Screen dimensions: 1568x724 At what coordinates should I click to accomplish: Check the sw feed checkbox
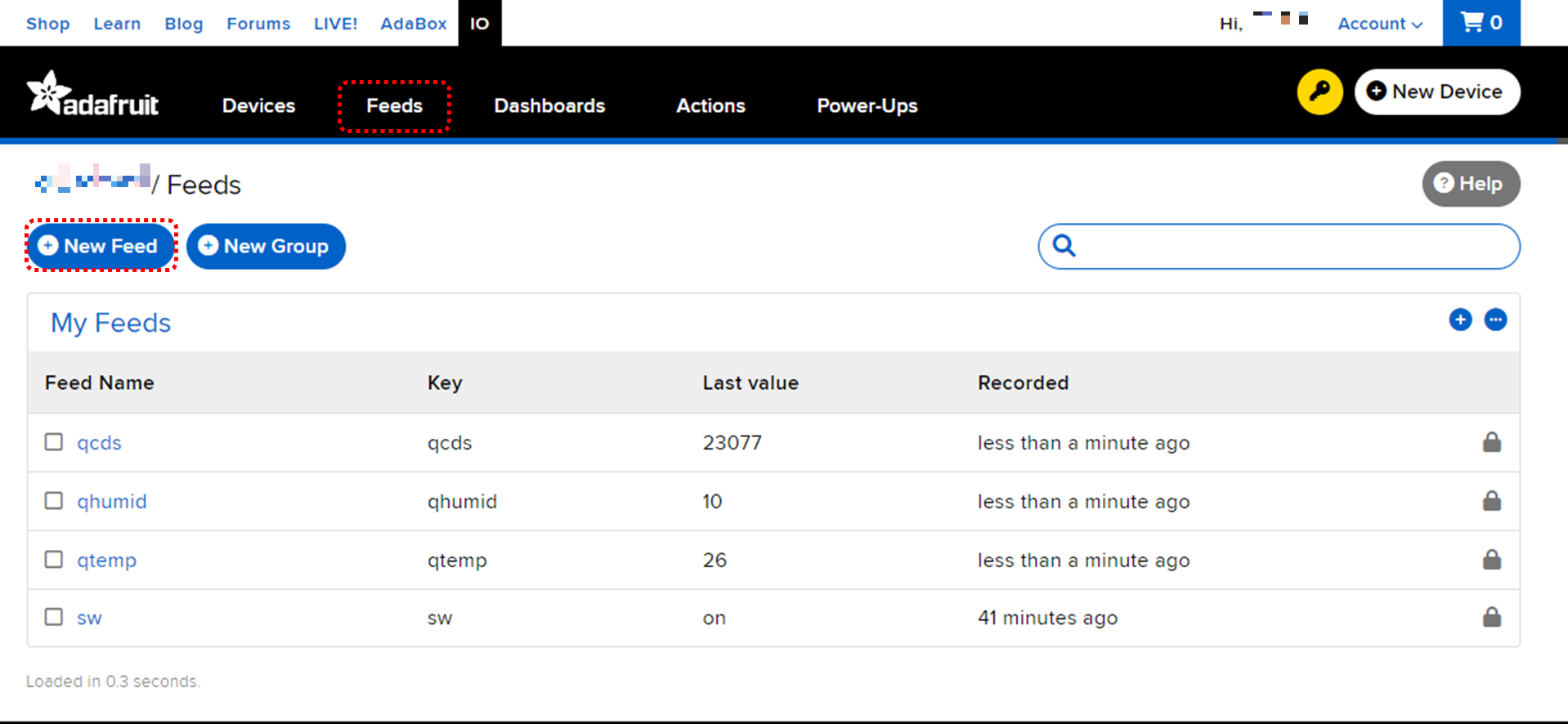[x=54, y=616]
